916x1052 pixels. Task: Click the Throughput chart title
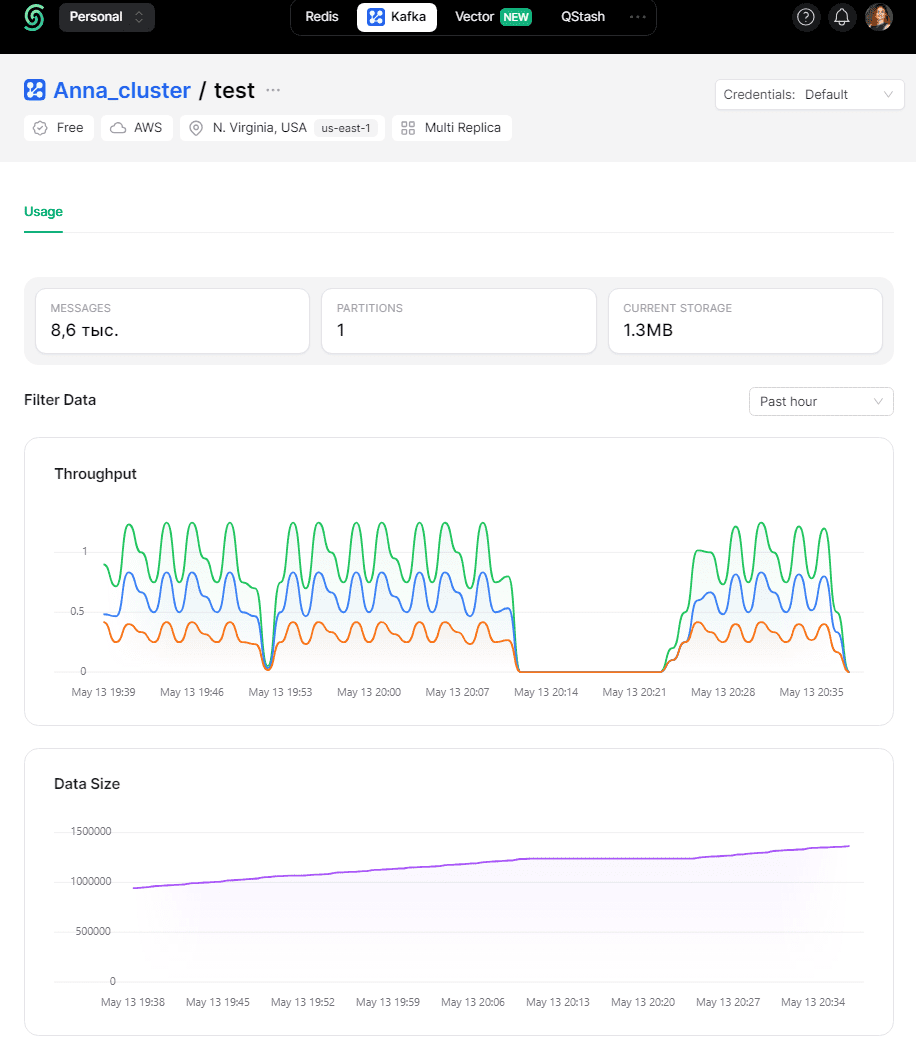point(95,474)
